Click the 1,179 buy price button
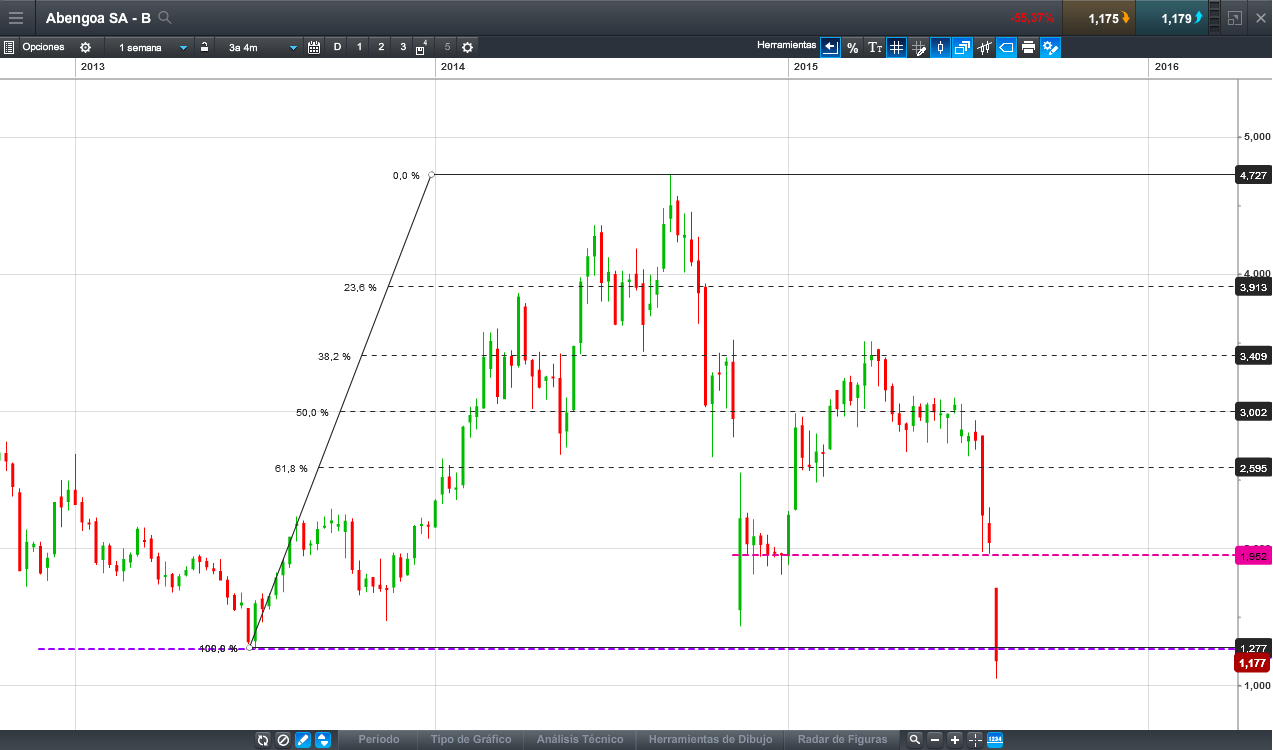The width and height of the screenshot is (1273, 750). 1172,18
